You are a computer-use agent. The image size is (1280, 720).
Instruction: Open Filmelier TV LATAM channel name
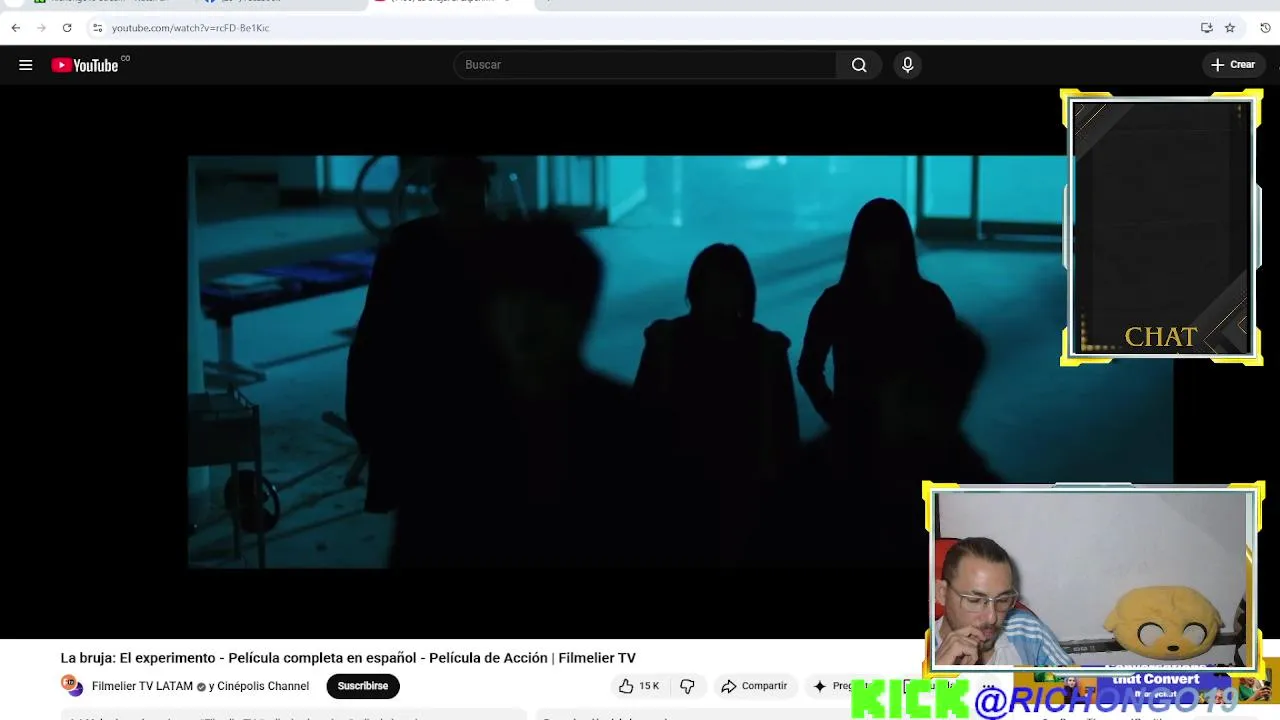pyautogui.click(x=142, y=686)
